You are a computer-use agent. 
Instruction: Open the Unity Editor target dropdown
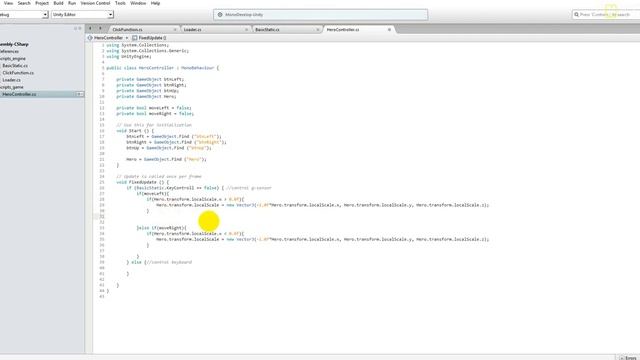(x=82, y=15)
